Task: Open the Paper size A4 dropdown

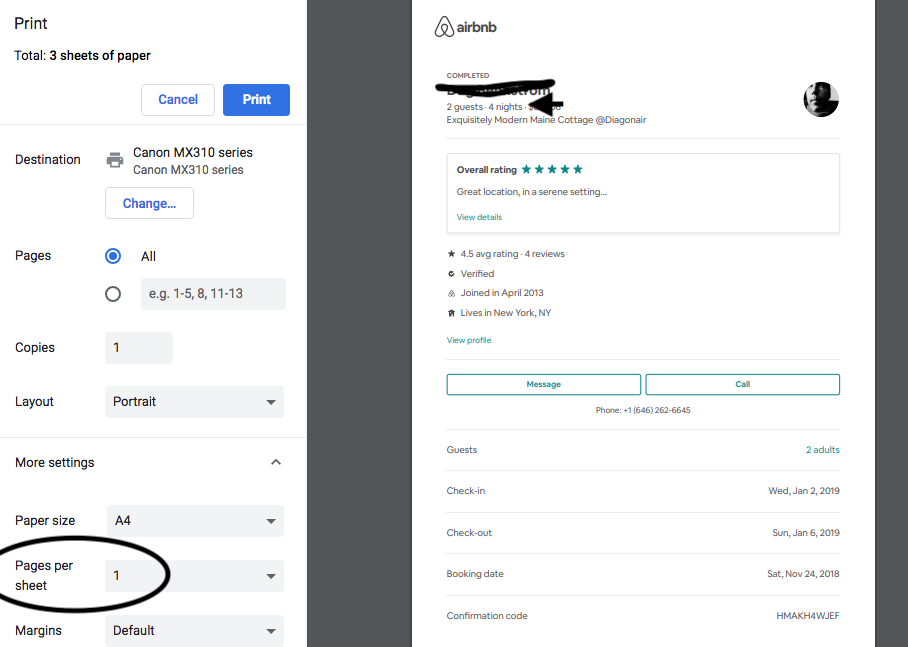Action: tap(194, 521)
